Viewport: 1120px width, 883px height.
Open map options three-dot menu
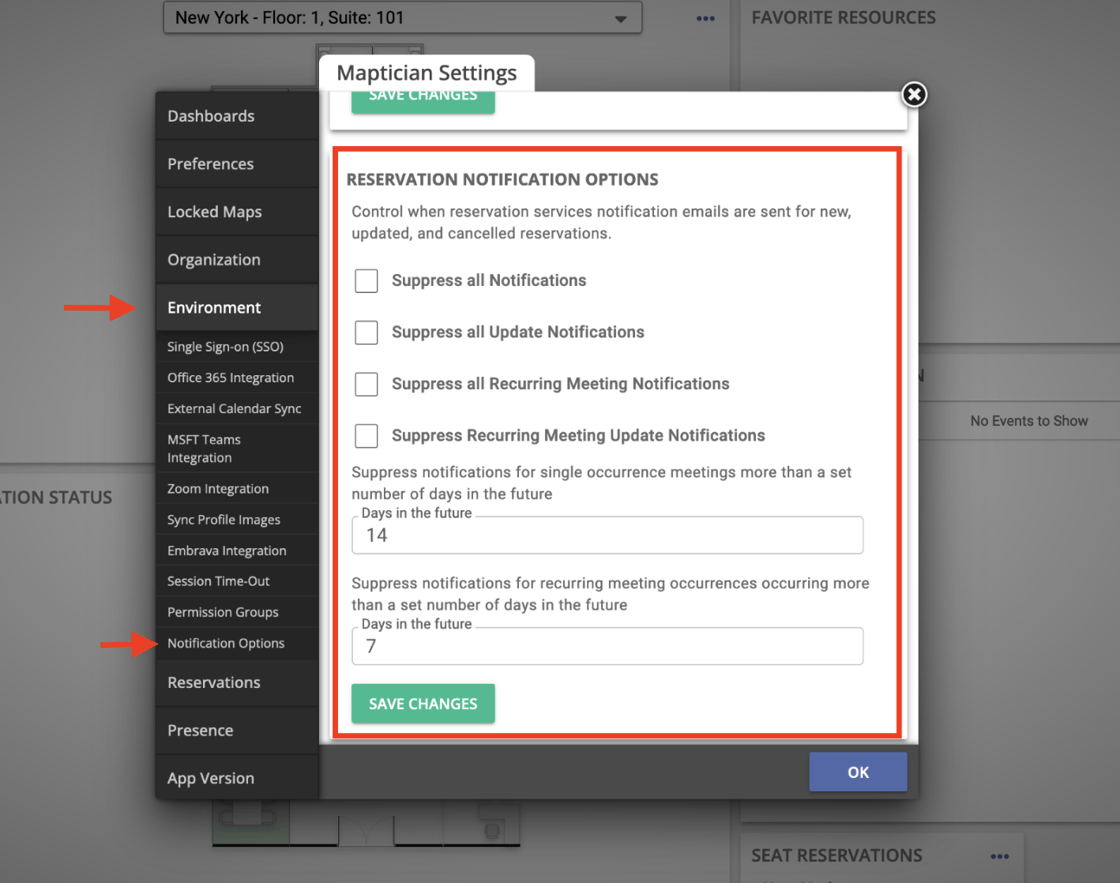(x=706, y=18)
